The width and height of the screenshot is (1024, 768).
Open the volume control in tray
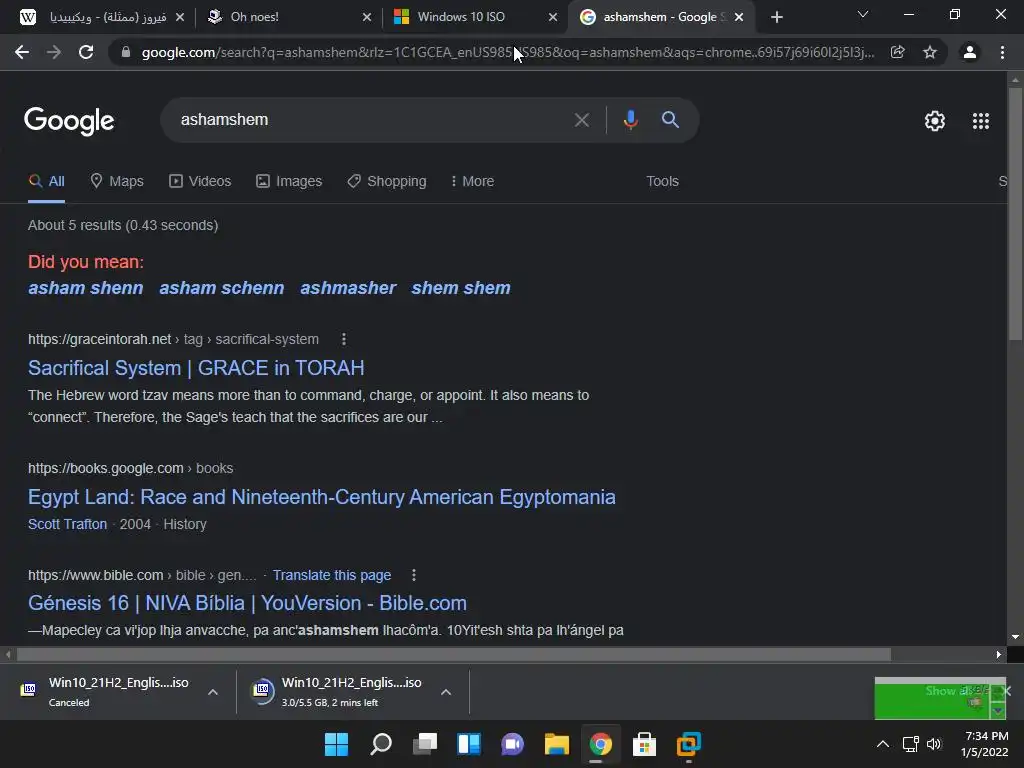935,744
